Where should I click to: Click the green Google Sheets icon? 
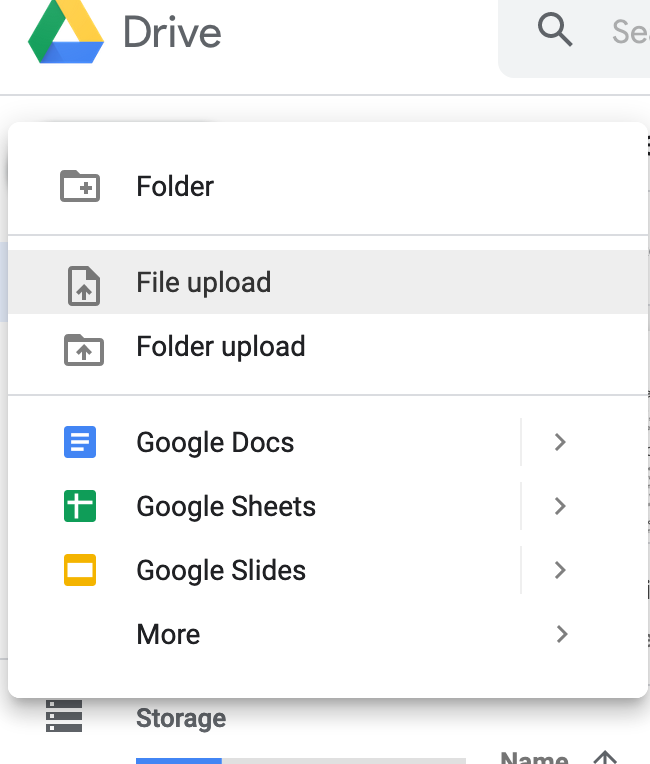click(80, 506)
